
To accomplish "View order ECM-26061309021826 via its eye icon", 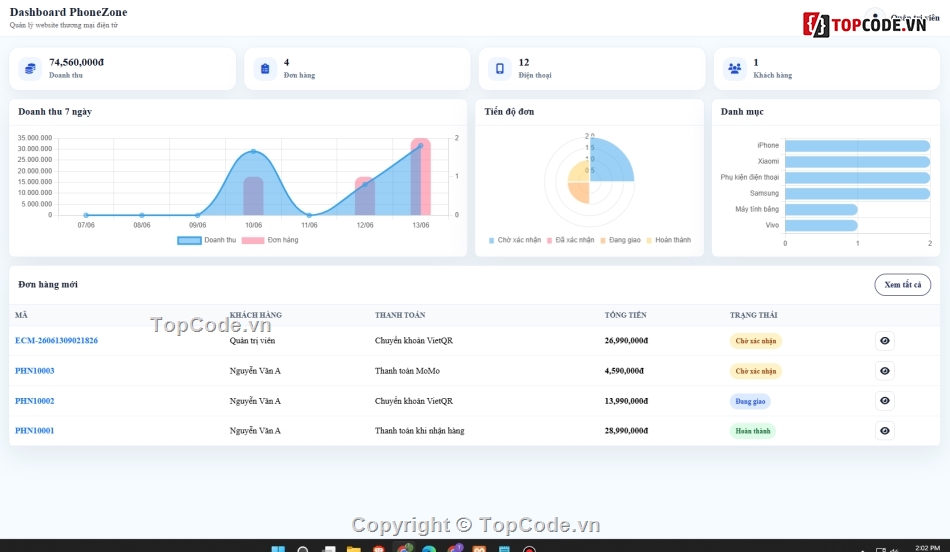I will pyautogui.click(x=885, y=341).
